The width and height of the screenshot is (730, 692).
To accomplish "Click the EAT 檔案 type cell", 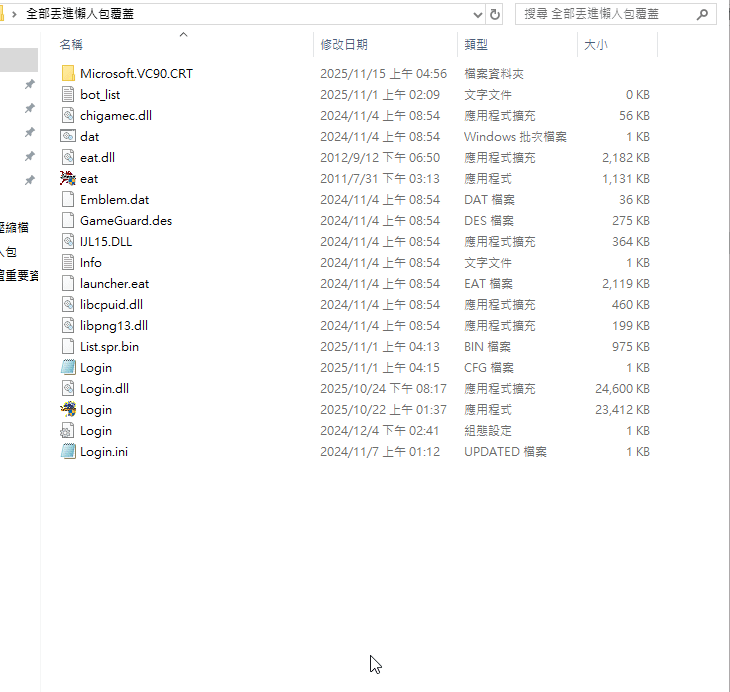I will pos(488,283).
